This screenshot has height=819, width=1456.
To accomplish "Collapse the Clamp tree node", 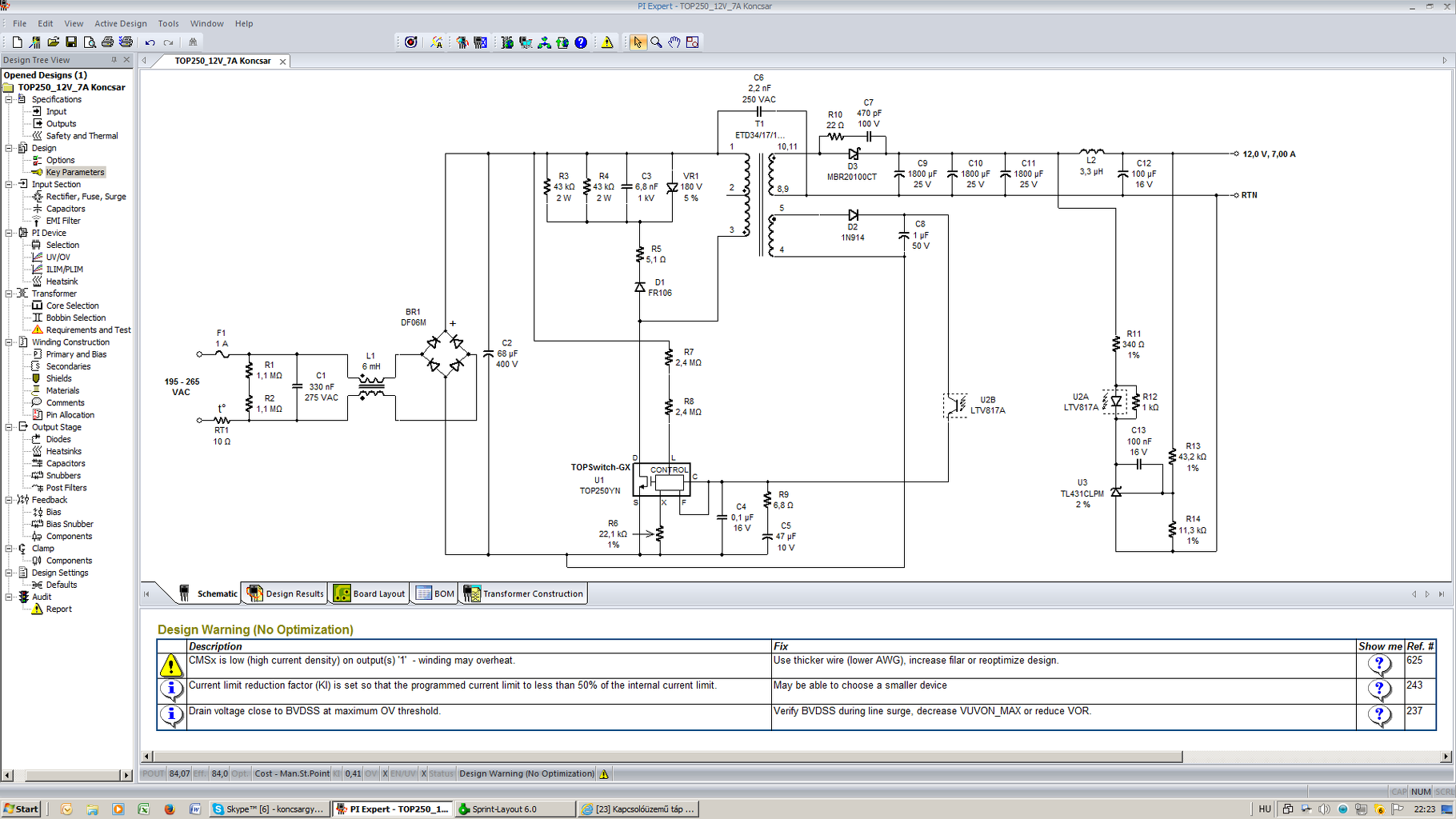I will pos(9,549).
